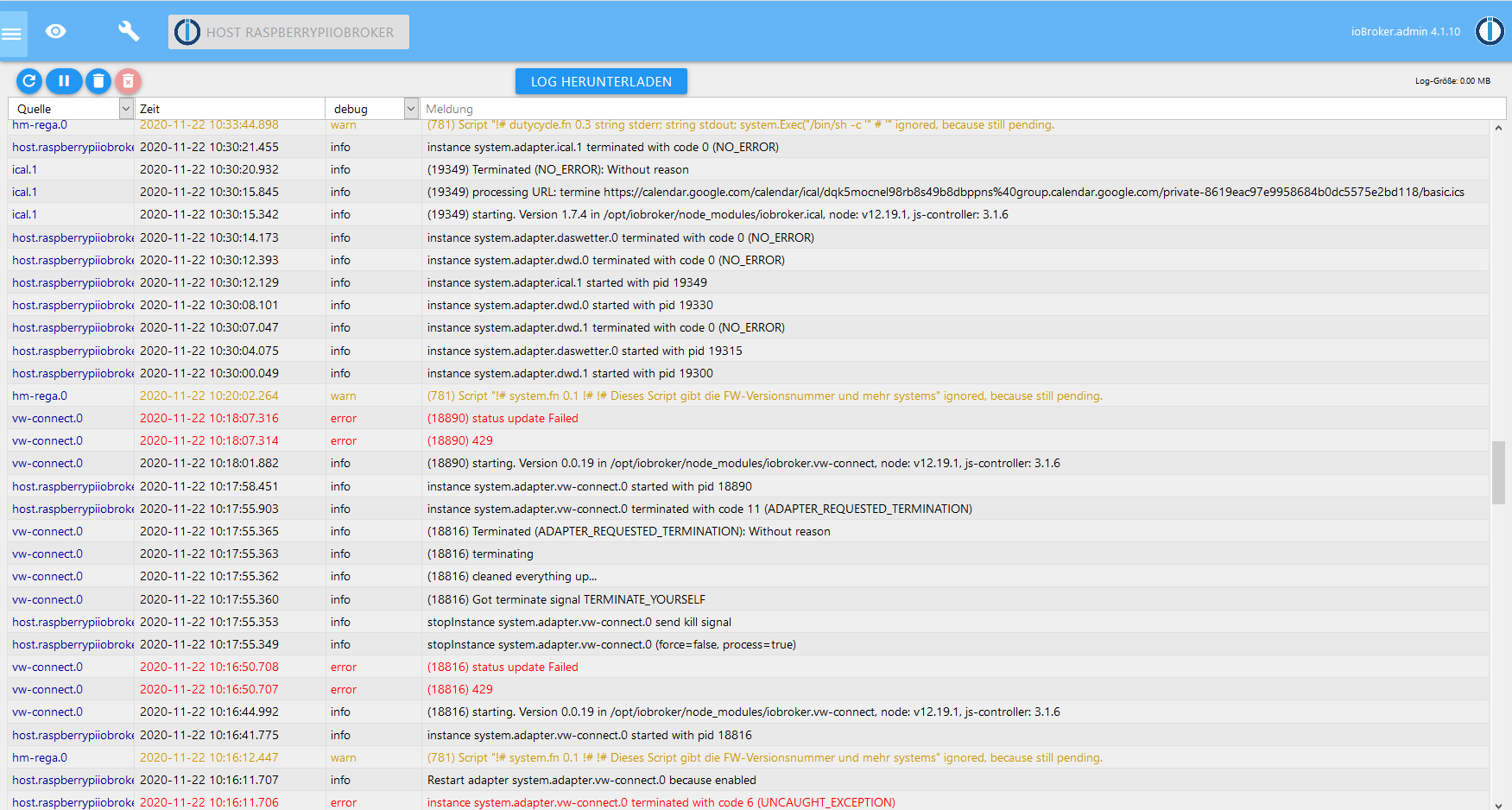1512x810 pixels.
Task: Refresh the log with reload icon
Action: coord(28,81)
